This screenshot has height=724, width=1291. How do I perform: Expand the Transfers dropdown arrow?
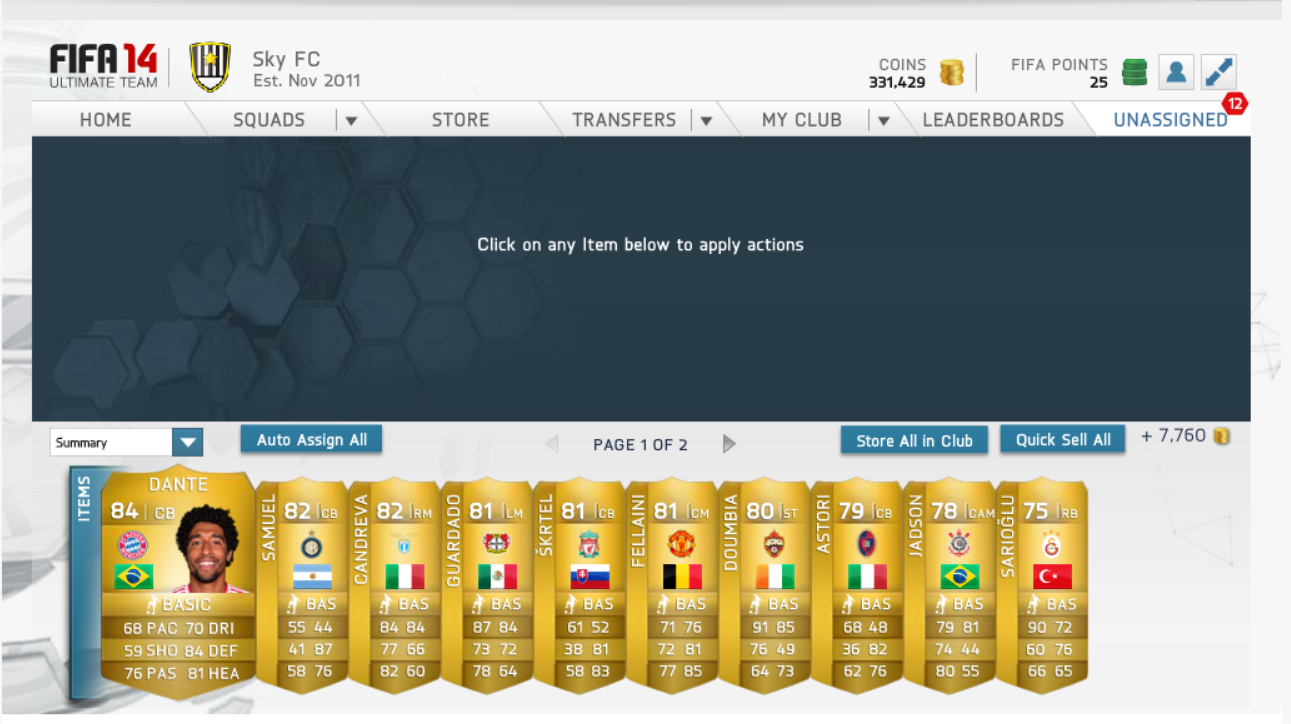[x=706, y=121]
